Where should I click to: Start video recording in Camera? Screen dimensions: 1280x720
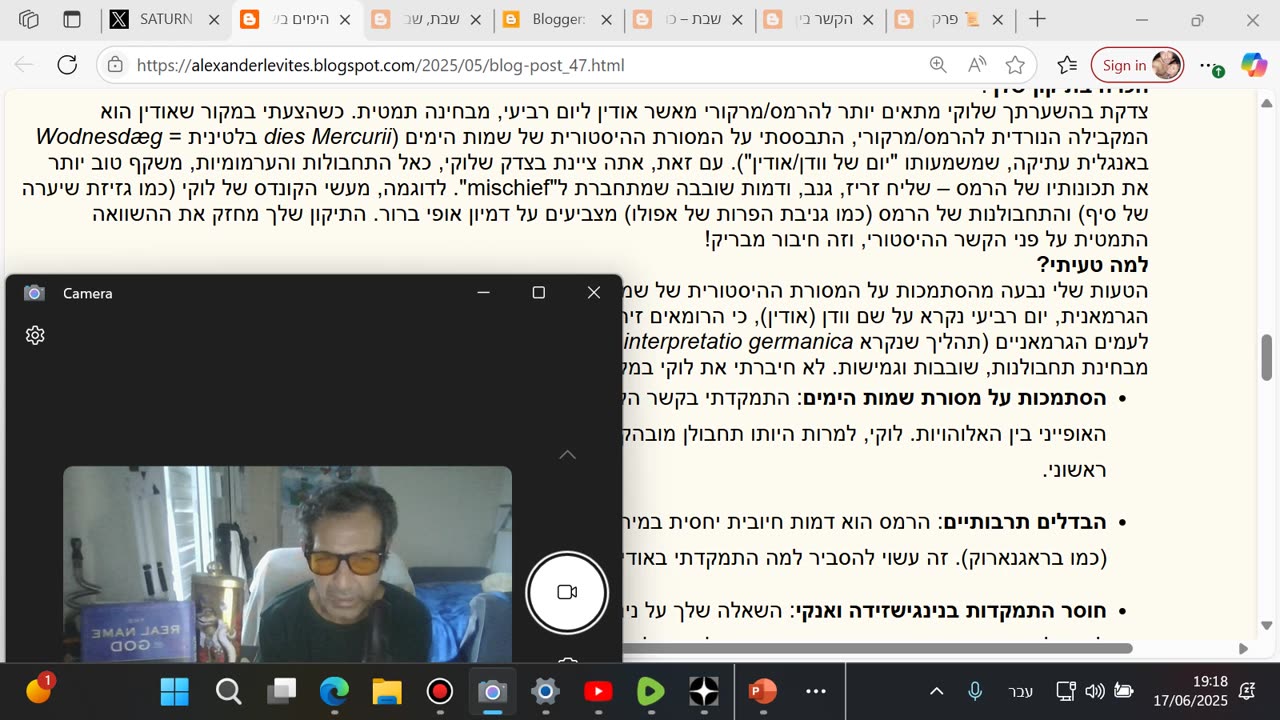point(567,592)
